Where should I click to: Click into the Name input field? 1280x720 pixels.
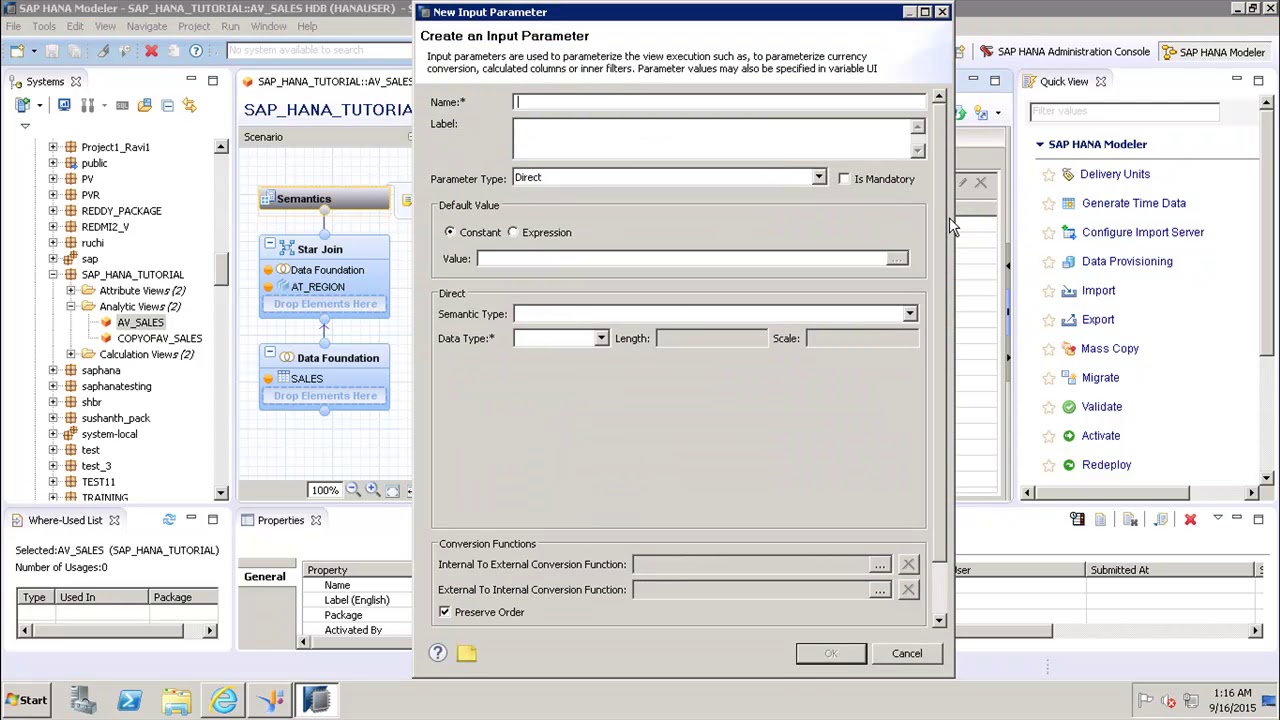coord(719,102)
